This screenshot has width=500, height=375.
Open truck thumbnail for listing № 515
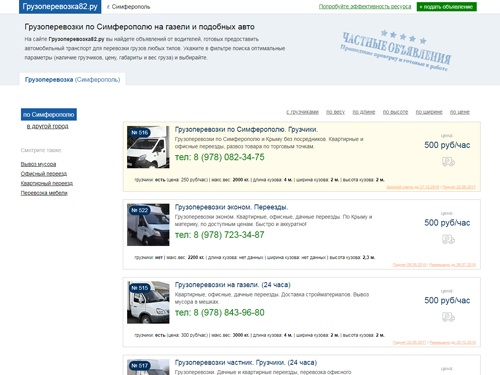click(148, 302)
